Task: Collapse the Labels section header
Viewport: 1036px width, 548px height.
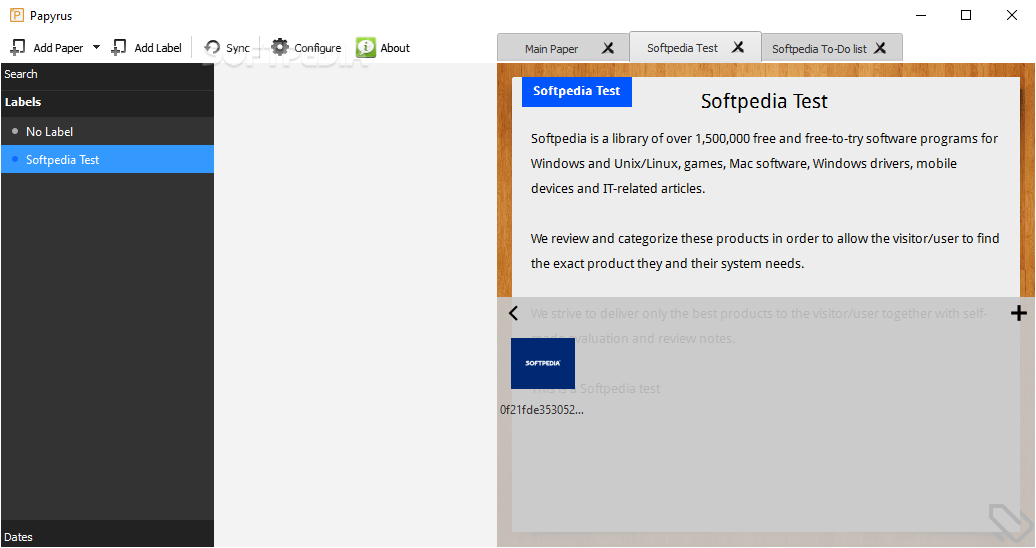Action: pos(107,102)
